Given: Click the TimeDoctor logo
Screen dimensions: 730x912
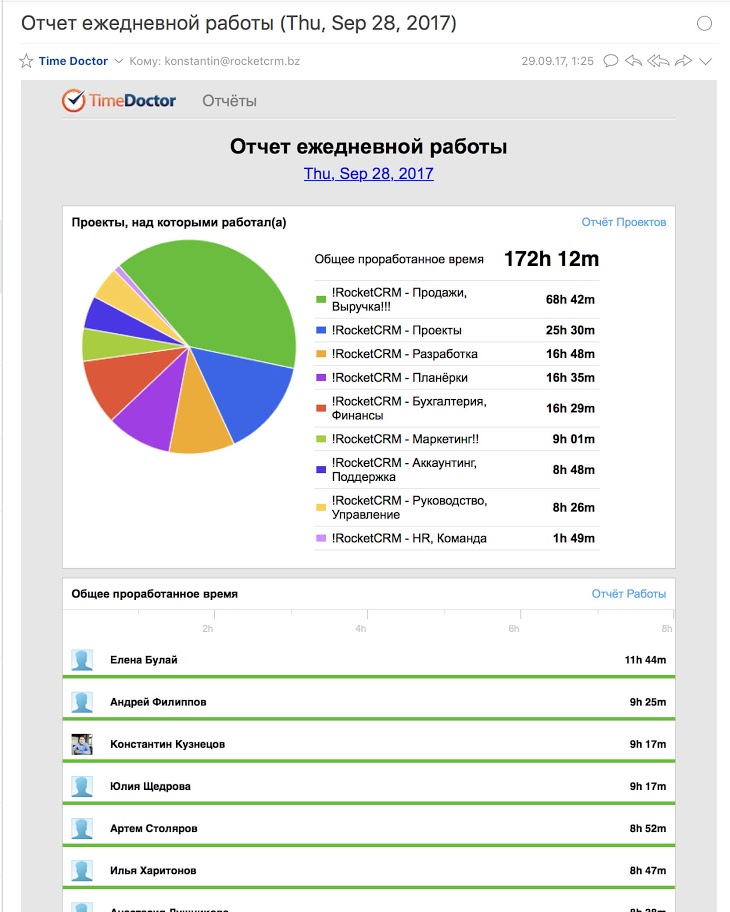Looking at the screenshot, I should [x=119, y=101].
